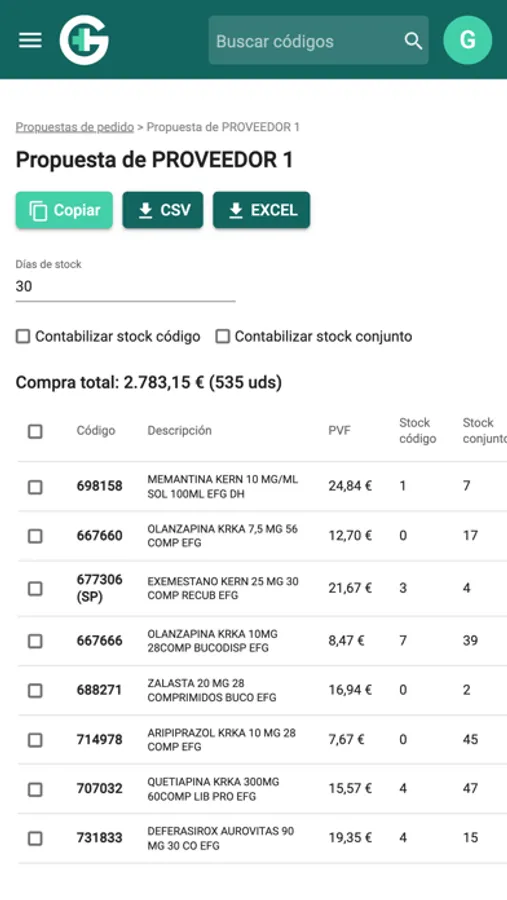507x900 pixels.
Task: Click the green cross G logo
Action: click(84, 40)
